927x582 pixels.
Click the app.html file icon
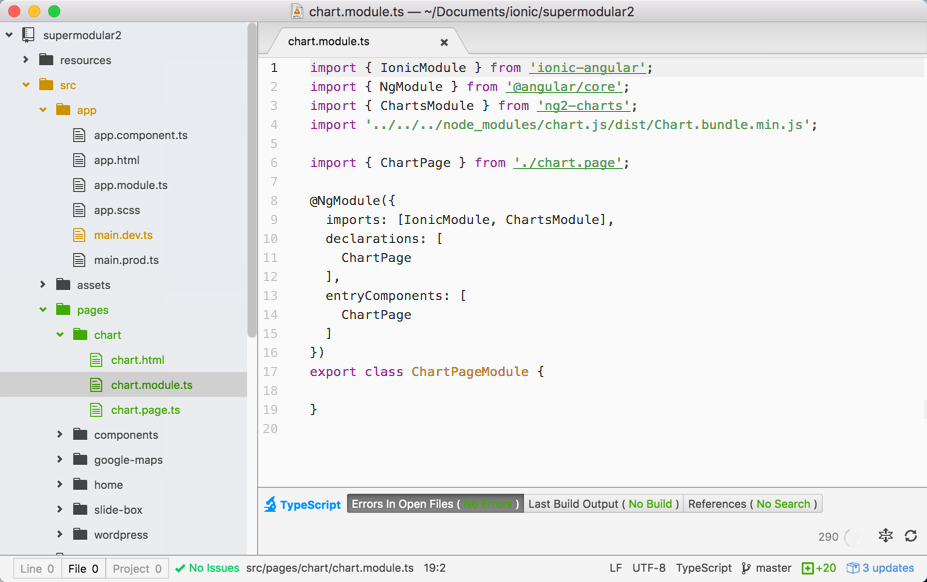point(79,160)
